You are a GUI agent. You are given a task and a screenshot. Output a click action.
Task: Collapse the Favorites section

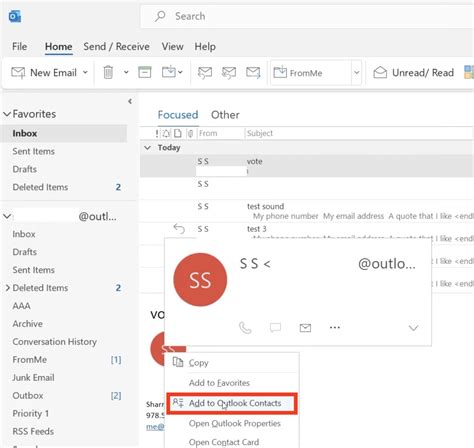(x=7, y=114)
